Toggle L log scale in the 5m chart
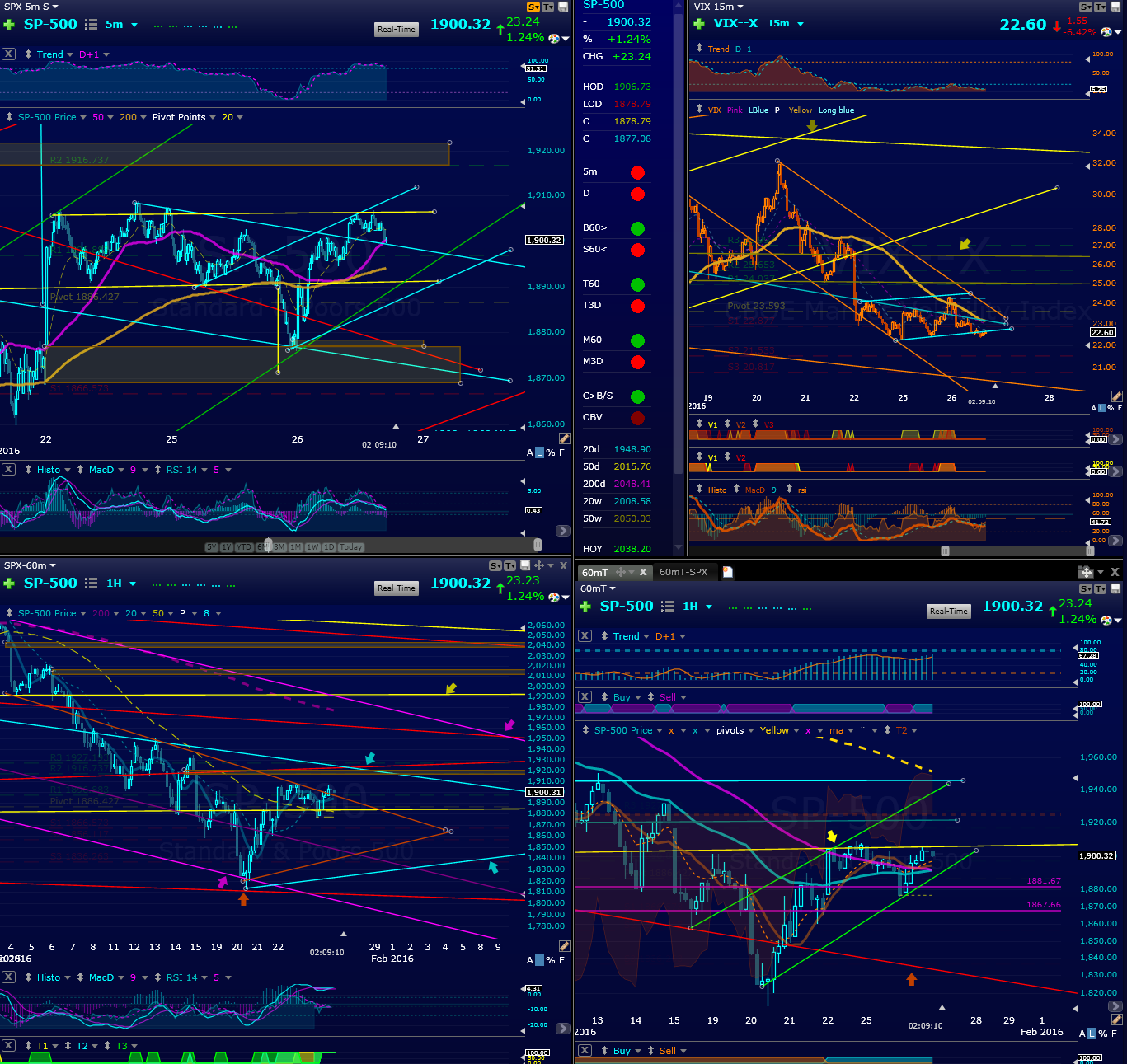Screen dimensions: 1127x1064 pos(540,452)
